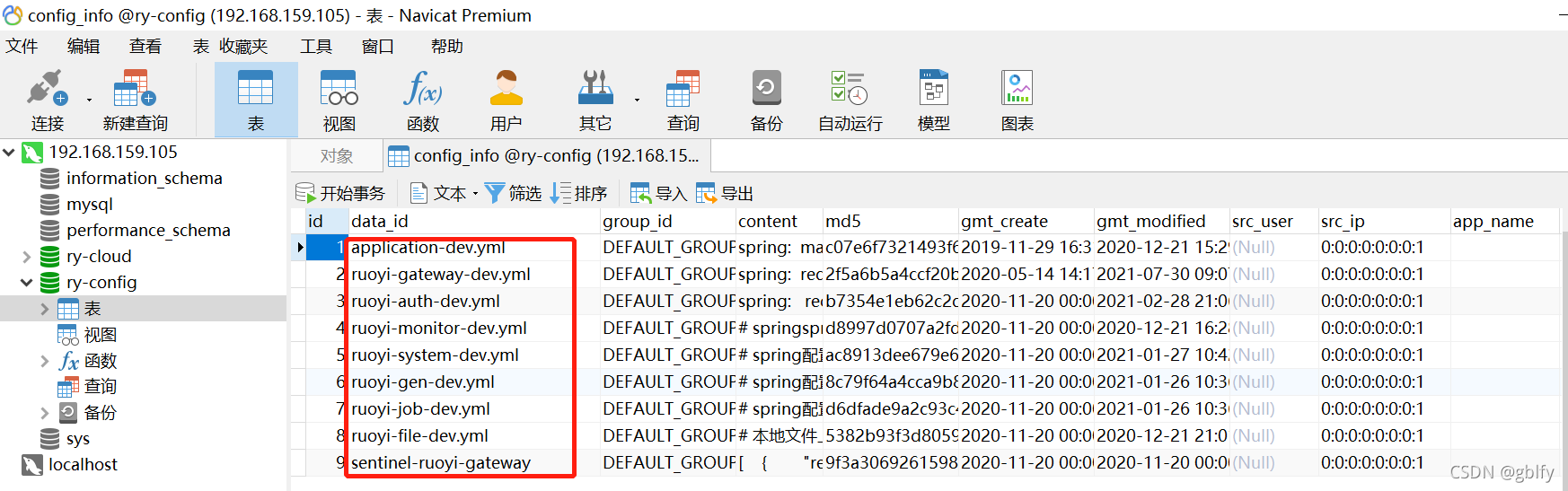Click the data_id column header
Viewport: 1568px width, 491px height.
pos(474,222)
